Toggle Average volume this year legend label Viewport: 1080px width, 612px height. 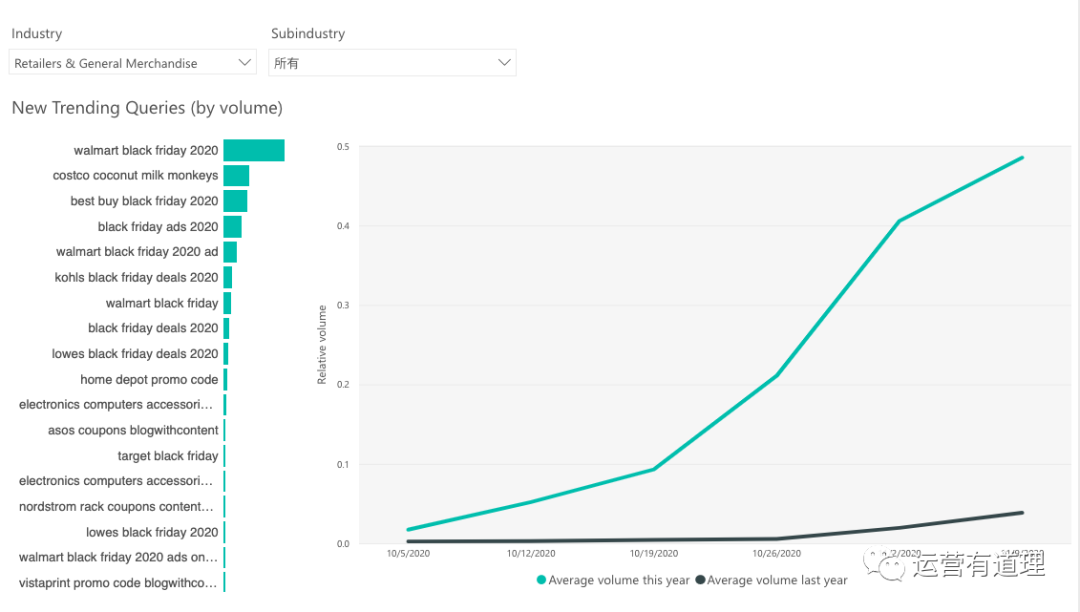click(619, 580)
